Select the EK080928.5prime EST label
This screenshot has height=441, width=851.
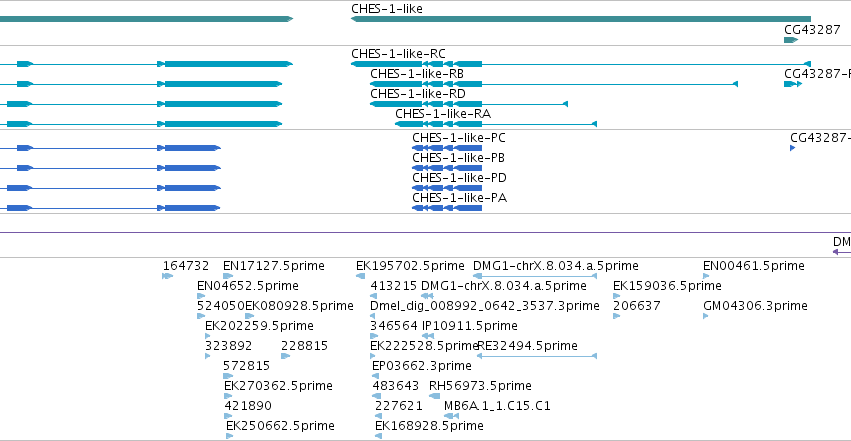coord(299,306)
